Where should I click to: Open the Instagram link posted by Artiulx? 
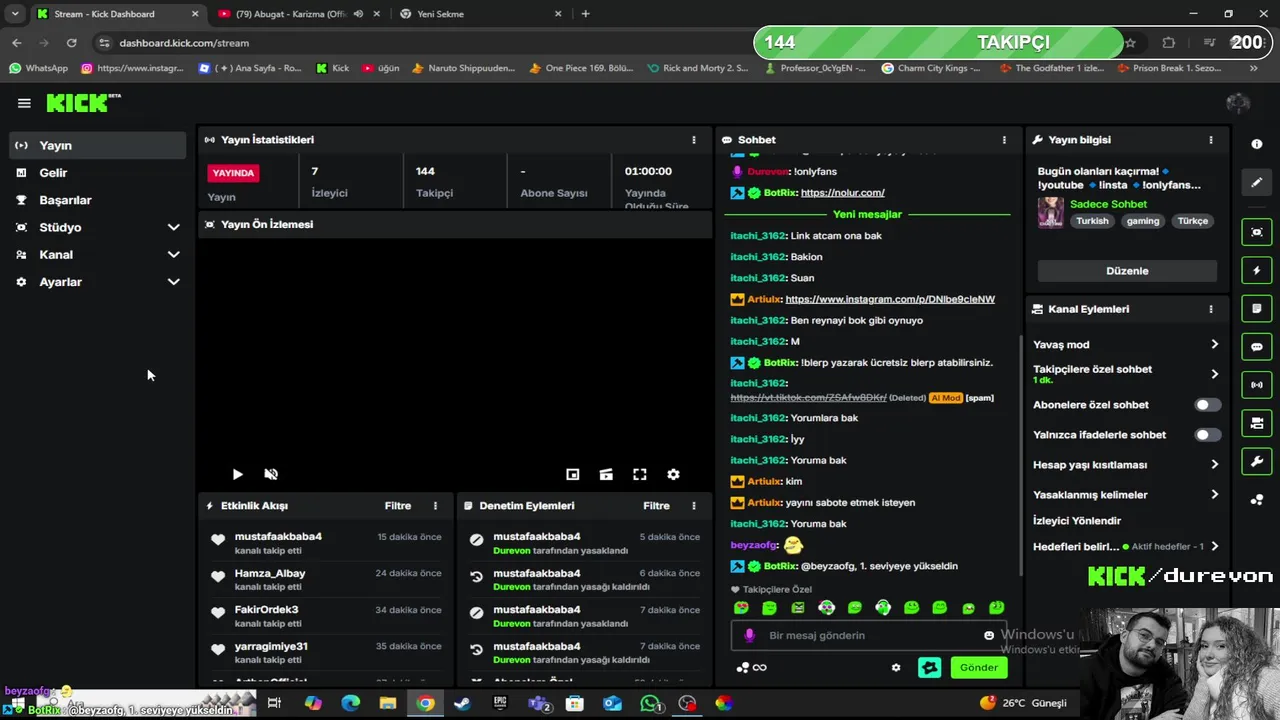click(890, 299)
